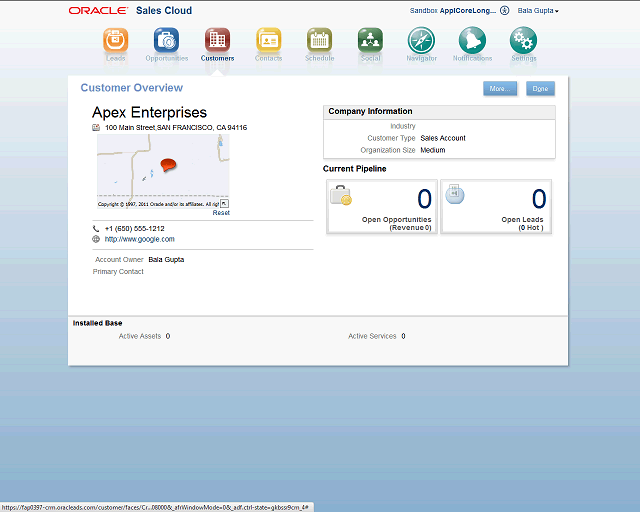The width and height of the screenshot is (640, 512).
Task: Click the address 100 Main Street text
Action: pyautogui.click(x=176, y=128)
